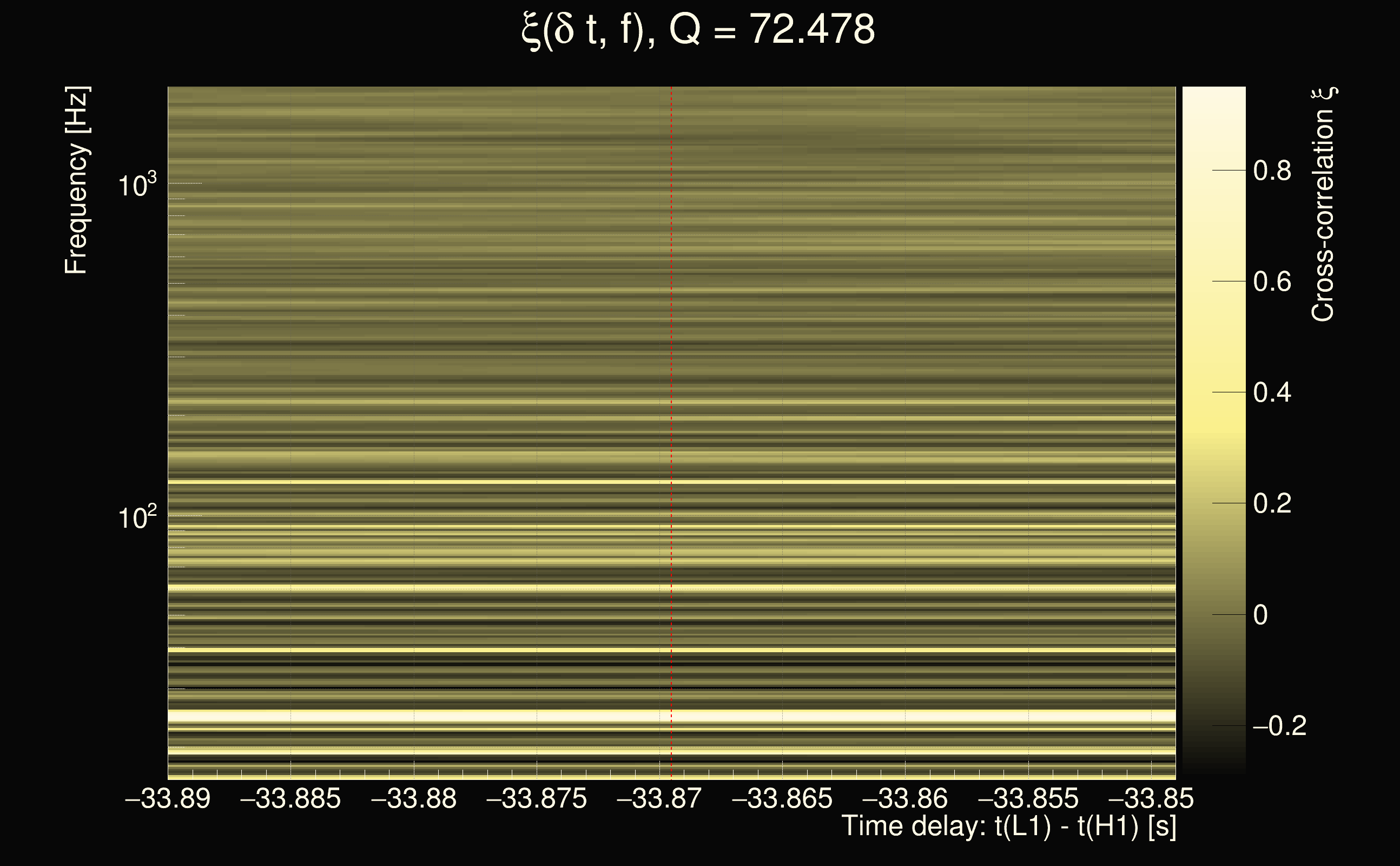Screen dimensions: 1400x866
Task: Click the −33.89 time delay tick label
Action: point(168,799)
